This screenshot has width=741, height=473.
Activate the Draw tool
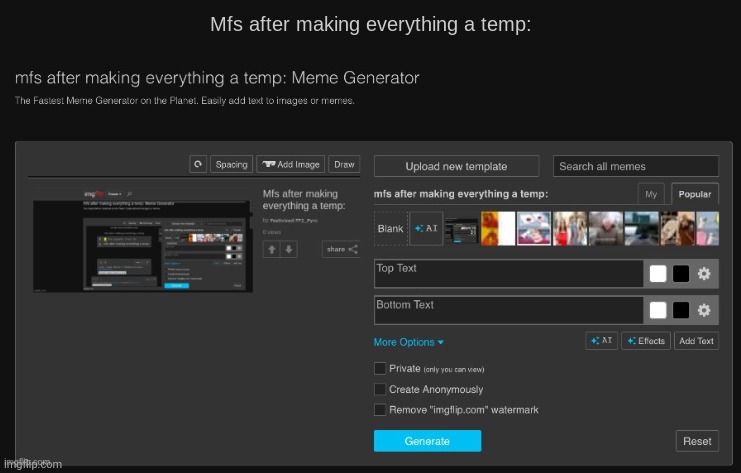(344, 164)
